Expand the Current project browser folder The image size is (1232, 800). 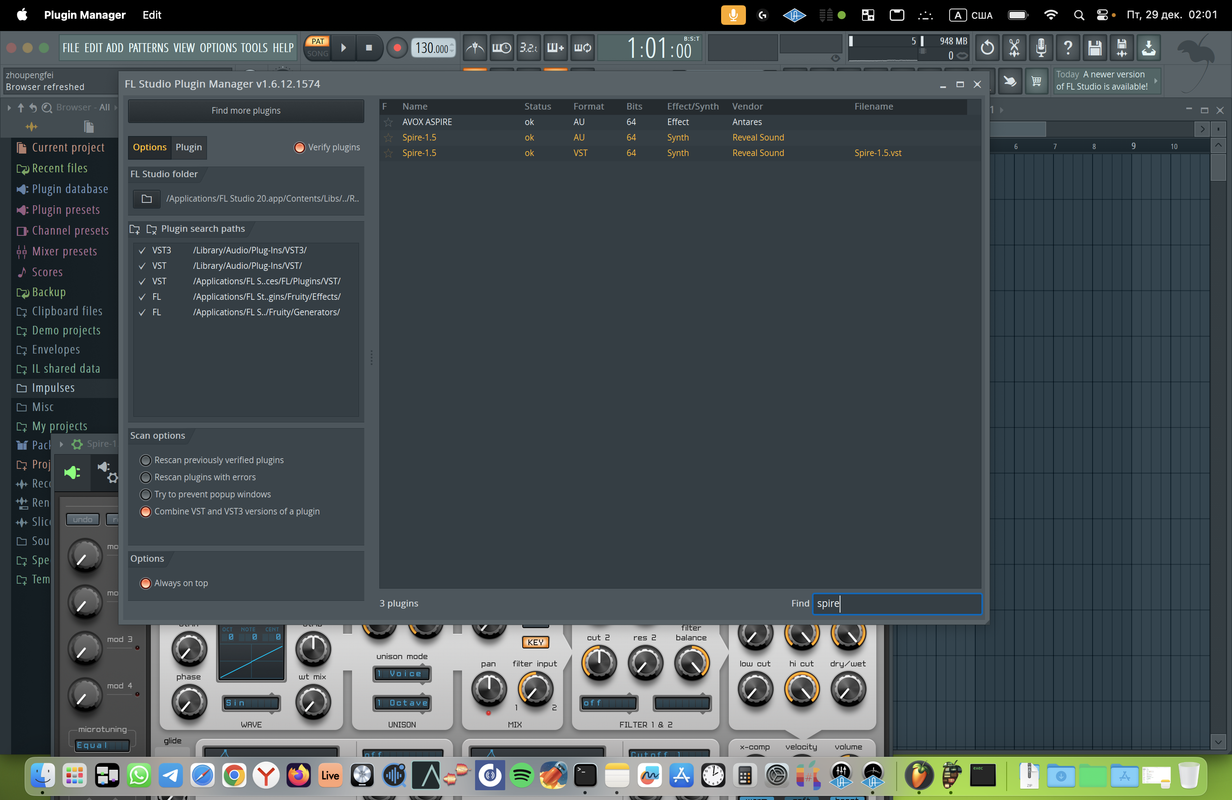point(68,147)
